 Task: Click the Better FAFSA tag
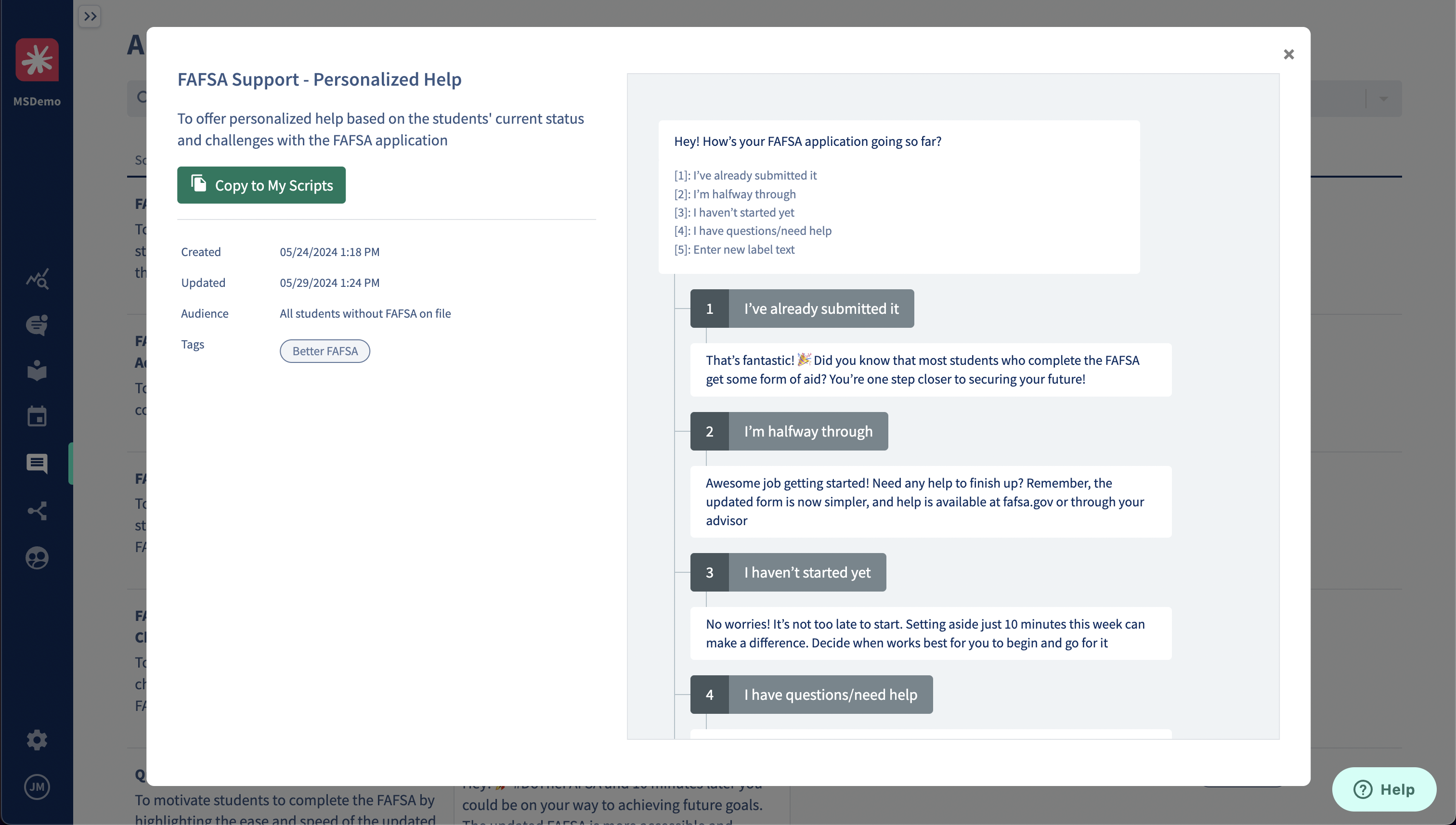click(325, 351)
